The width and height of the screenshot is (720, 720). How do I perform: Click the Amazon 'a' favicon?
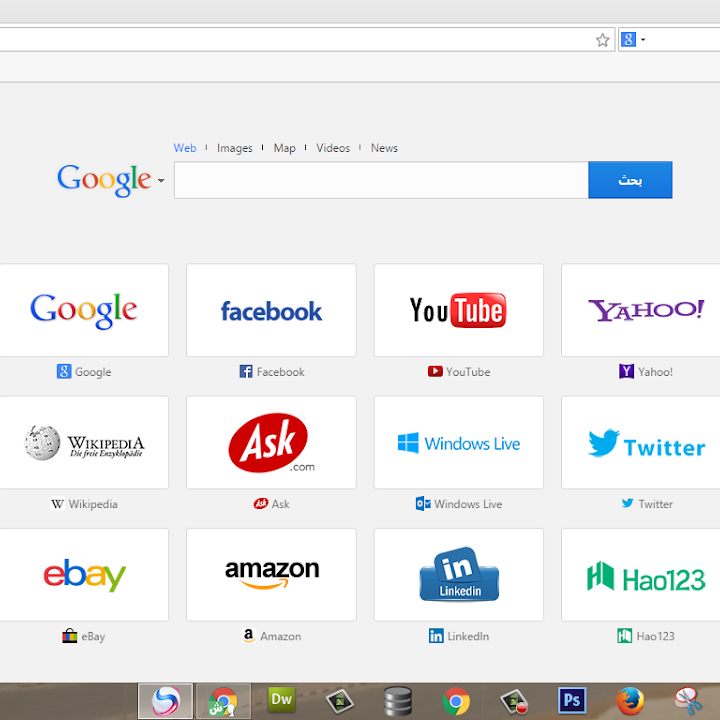pyautogui.click(x=248, y=636)
